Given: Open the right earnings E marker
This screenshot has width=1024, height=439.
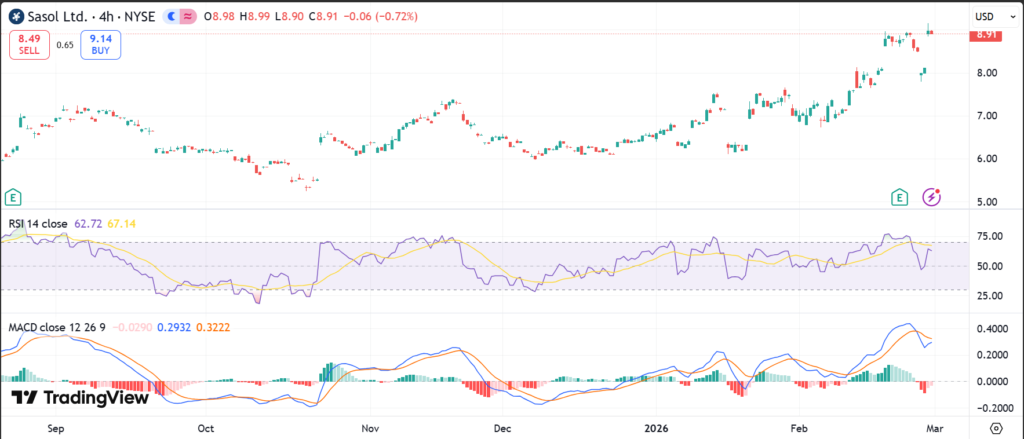Looking at the screenshot, I should coord(901,197).
